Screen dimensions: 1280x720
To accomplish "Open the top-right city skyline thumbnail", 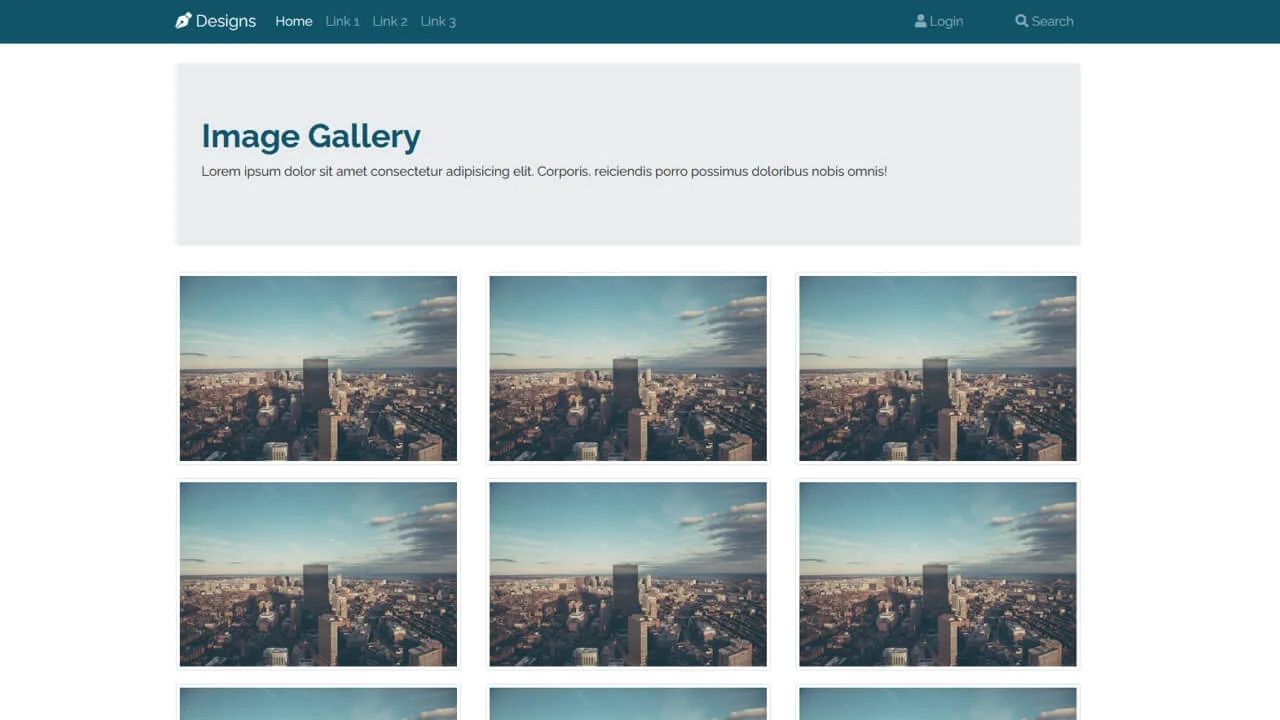I will pos(937,368).
